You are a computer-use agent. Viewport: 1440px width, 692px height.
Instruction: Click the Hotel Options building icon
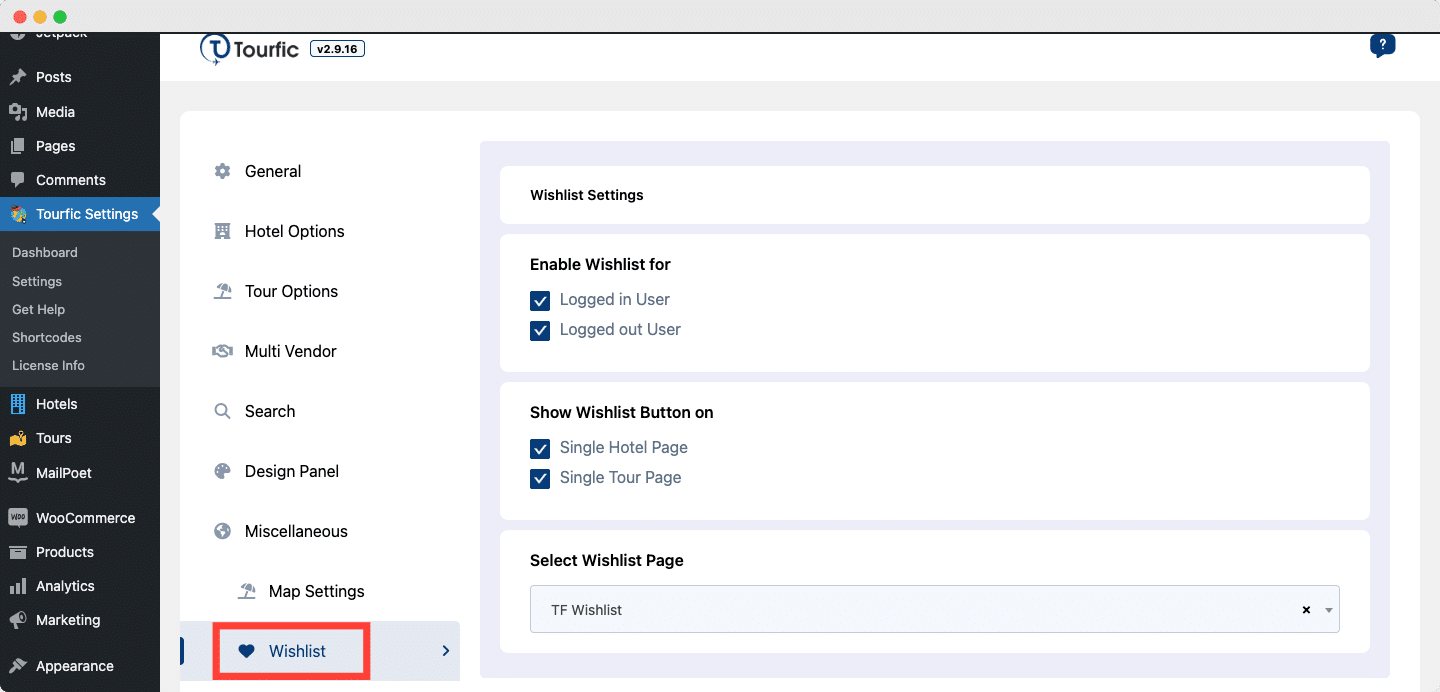(222, 231)
